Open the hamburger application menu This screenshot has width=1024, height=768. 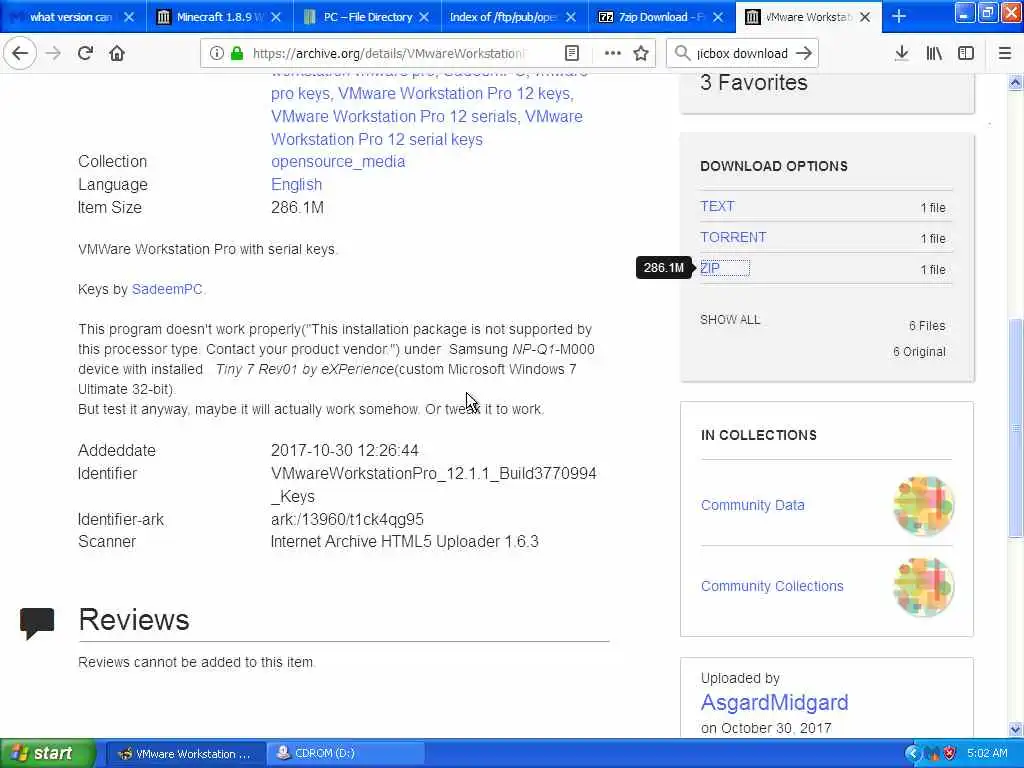[1005, 53]
